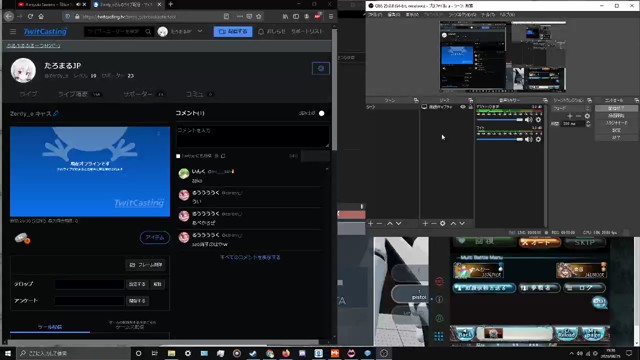
Task: Increase the transition duration with the stepper arrow
Action: click(x=588, y=122)
